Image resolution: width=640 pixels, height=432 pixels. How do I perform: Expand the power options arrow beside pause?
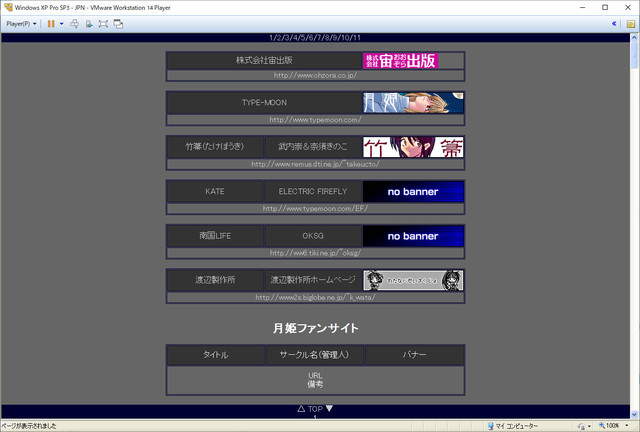point(62,24)
